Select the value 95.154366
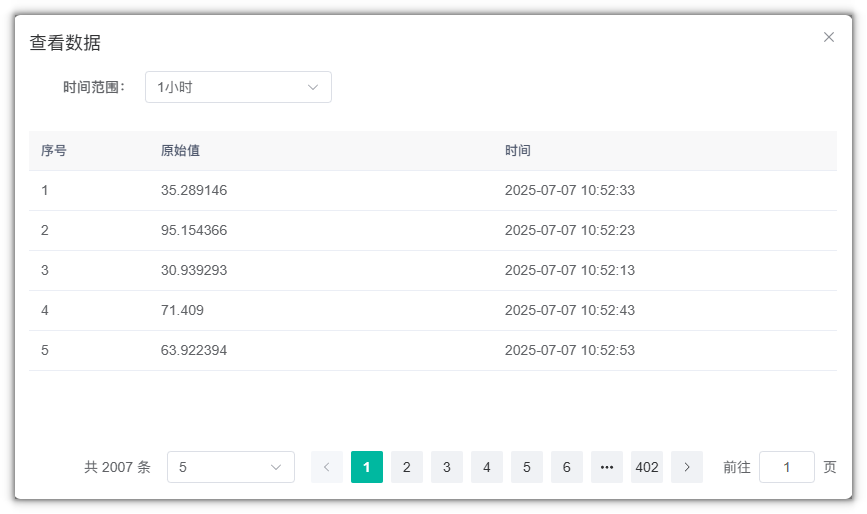Image resolution: width=867 pixels, height=514 pixels. 194,230
